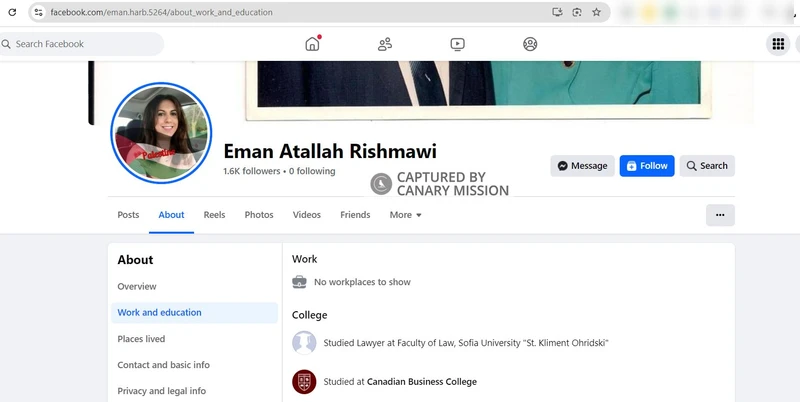Reload the page with browser refresh icon

[x=12, y=12]
